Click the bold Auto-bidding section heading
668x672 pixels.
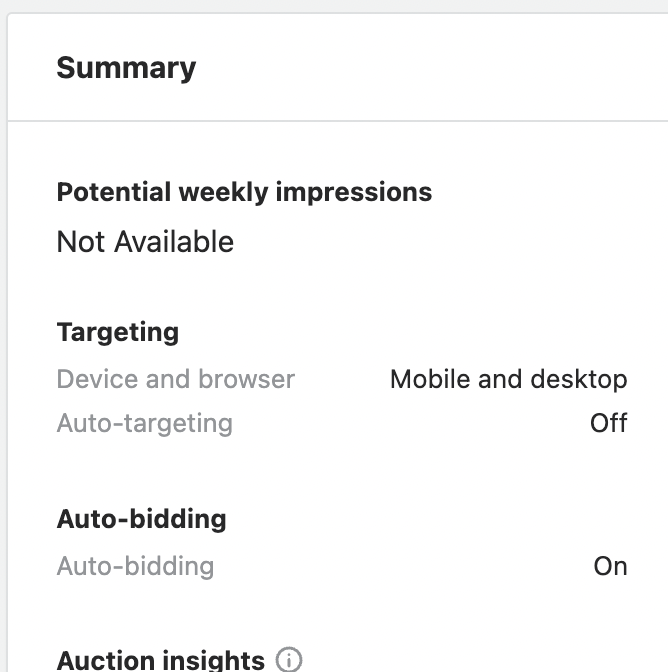click(x=142, y=519)
